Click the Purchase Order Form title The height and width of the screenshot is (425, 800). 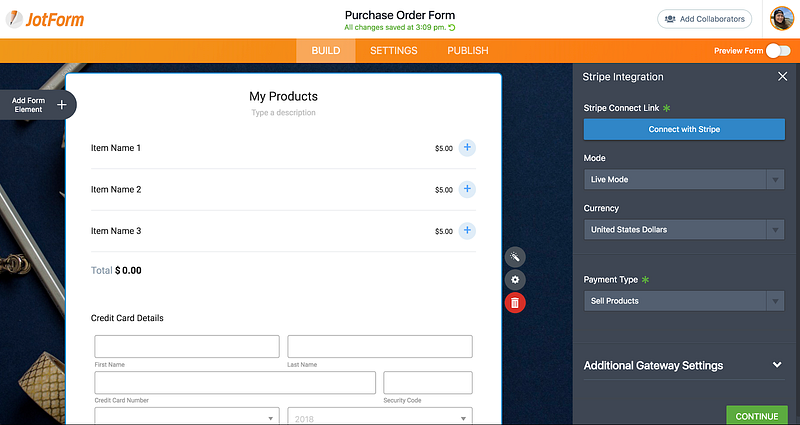[400, 15]
